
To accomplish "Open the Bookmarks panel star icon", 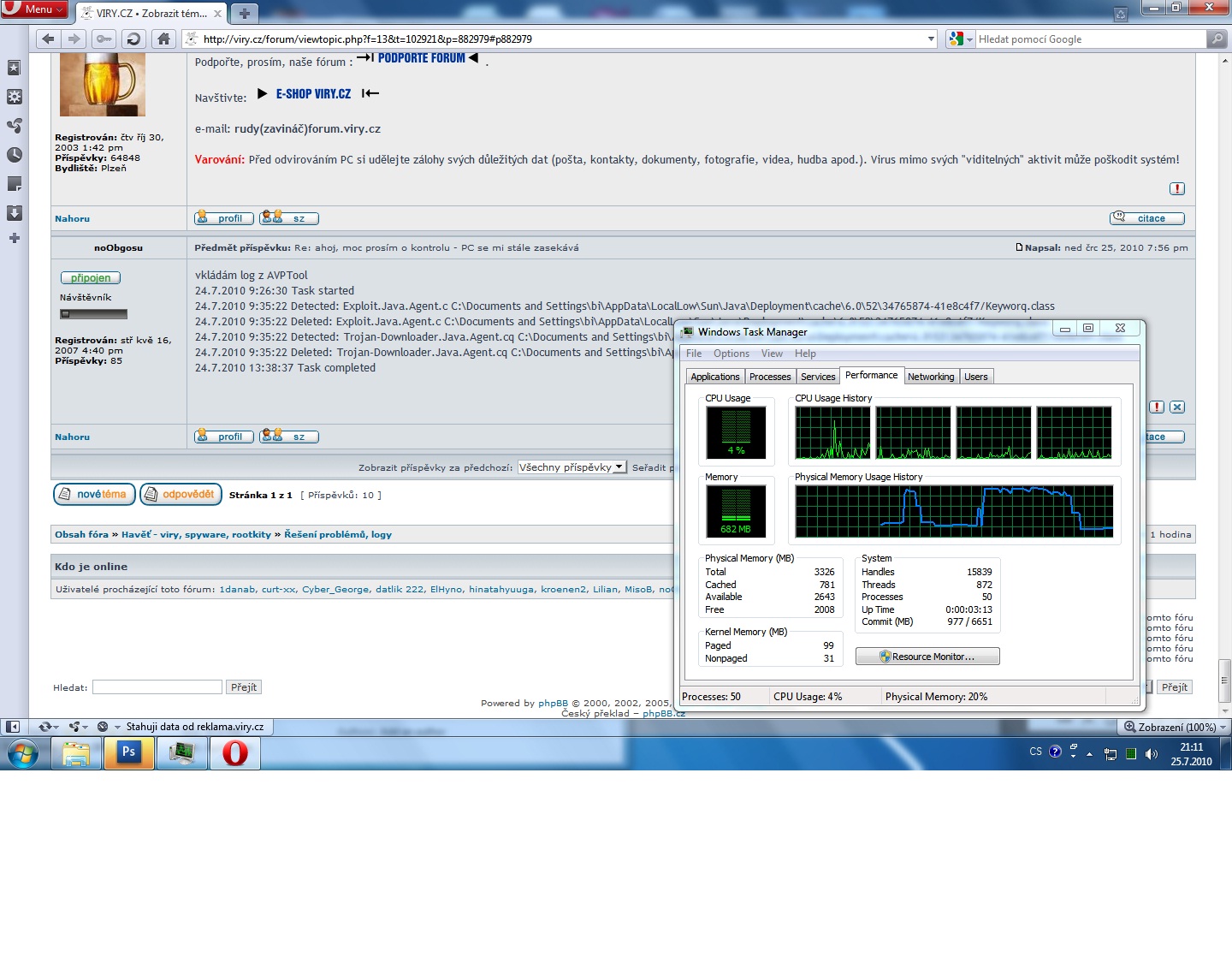I will point(14,68).
